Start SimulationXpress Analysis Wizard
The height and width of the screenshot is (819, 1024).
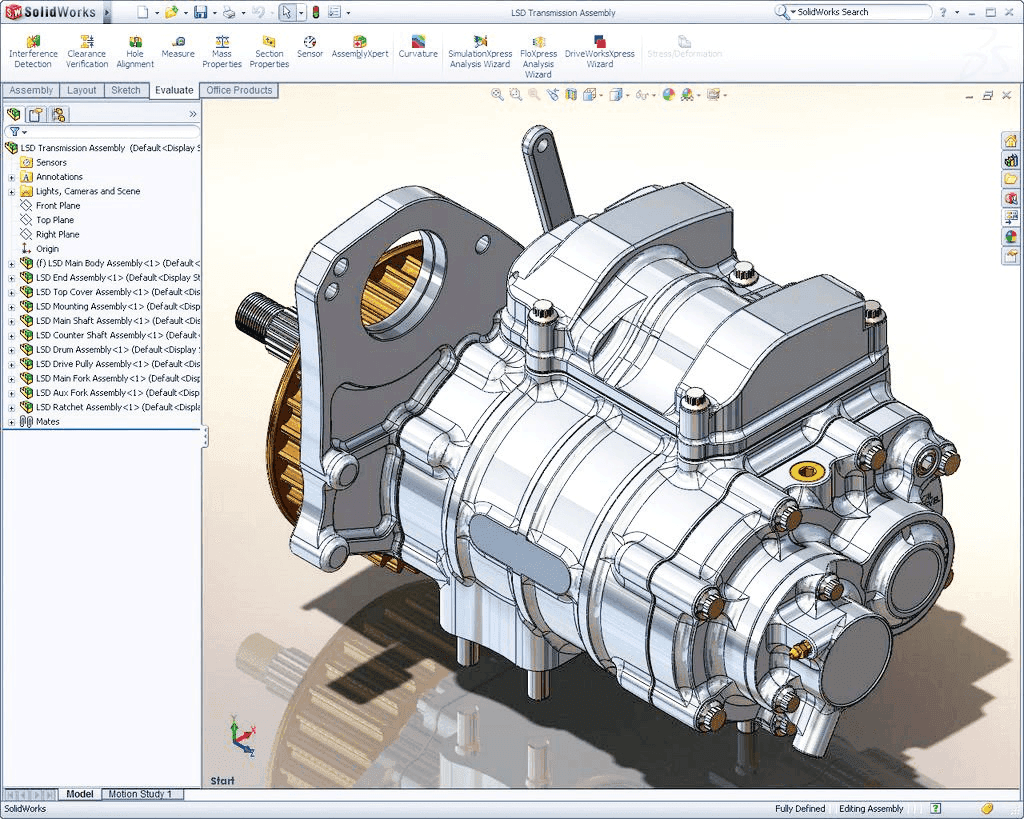coord(480,51)
